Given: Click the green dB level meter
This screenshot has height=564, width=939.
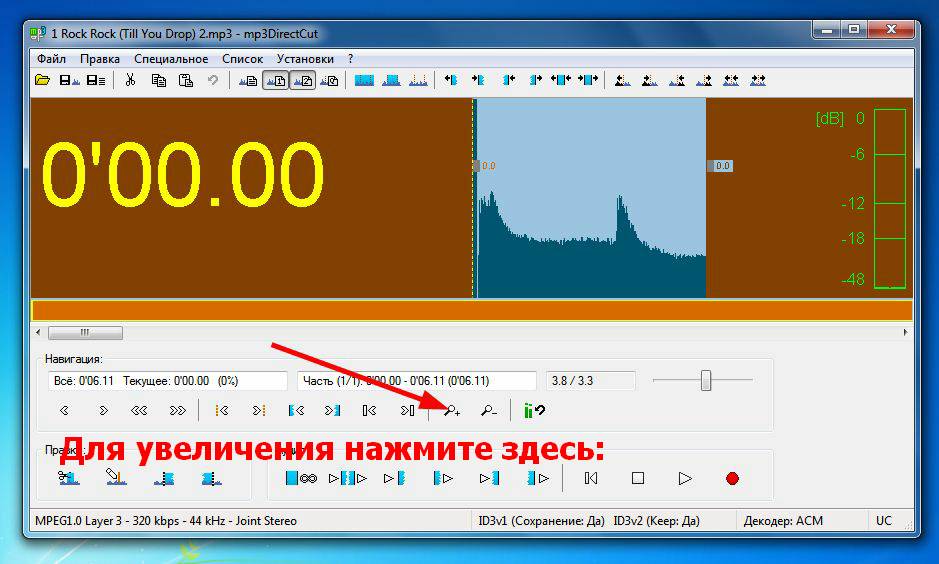Looking at the screenshot, I should pos(889,198).
